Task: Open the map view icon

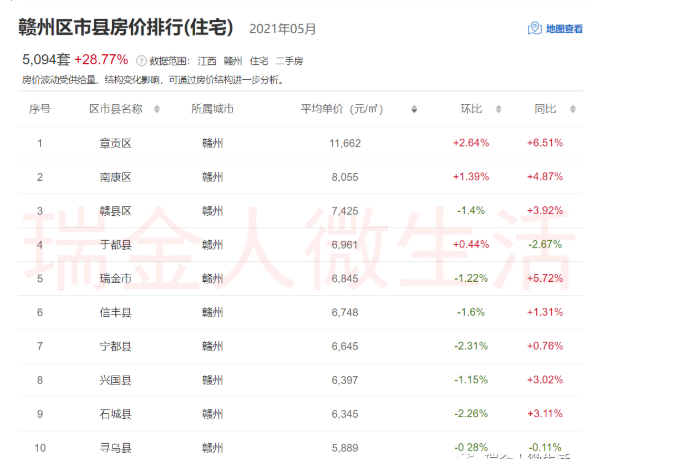Action: (534, 28)
